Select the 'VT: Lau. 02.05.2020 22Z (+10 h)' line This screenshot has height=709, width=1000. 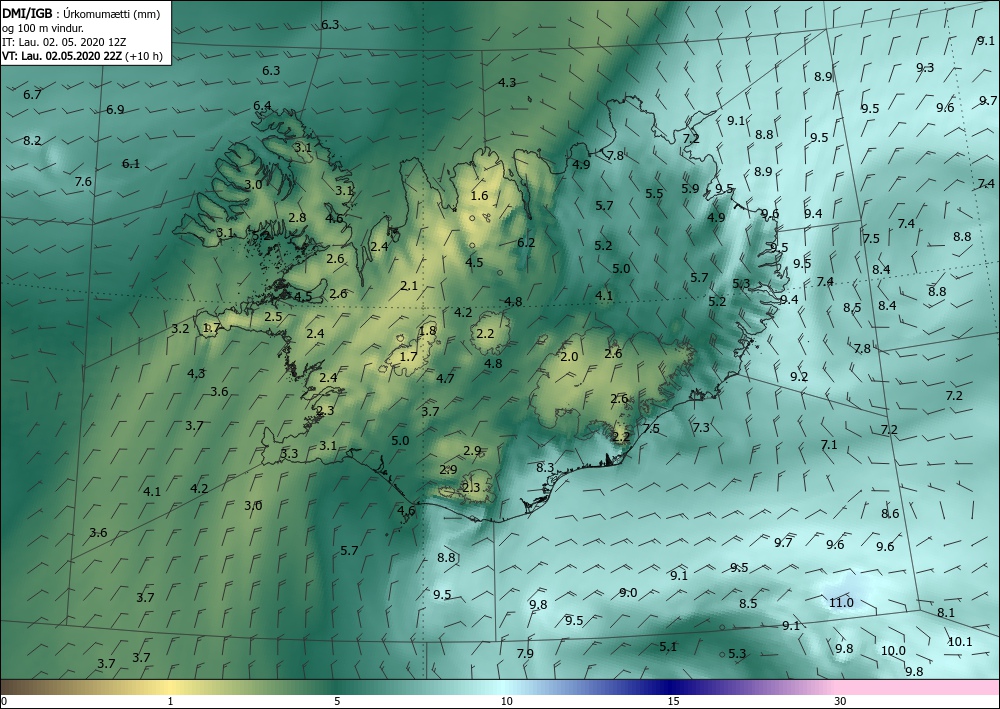pyautogui.click(x=82, y=56)
